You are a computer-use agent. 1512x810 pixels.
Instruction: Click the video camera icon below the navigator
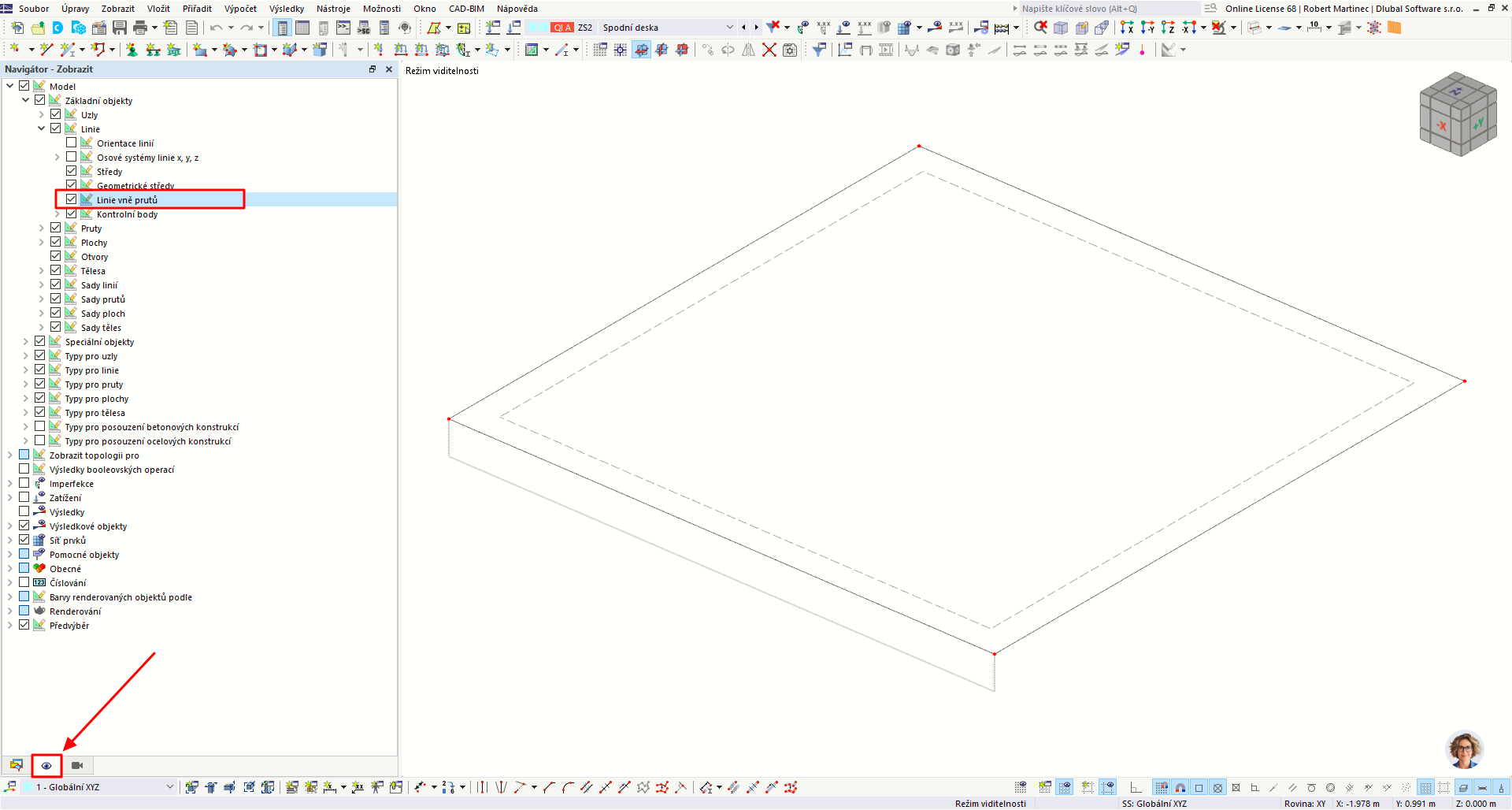click(76, 765)
